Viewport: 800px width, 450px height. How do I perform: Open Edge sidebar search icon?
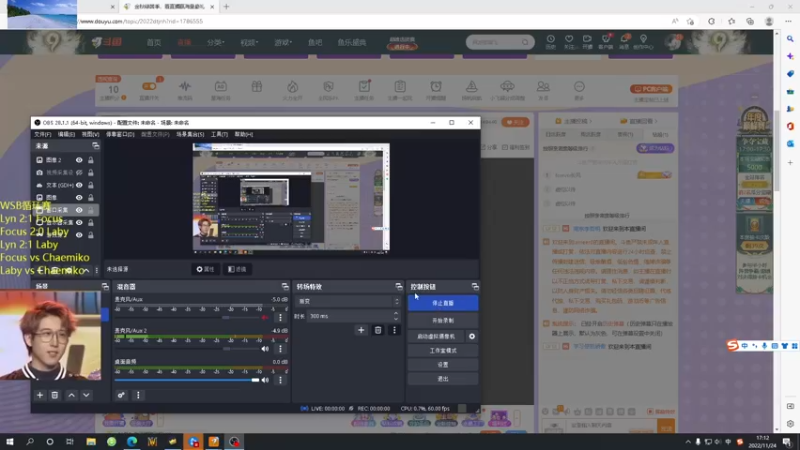(x=790, y=39)
